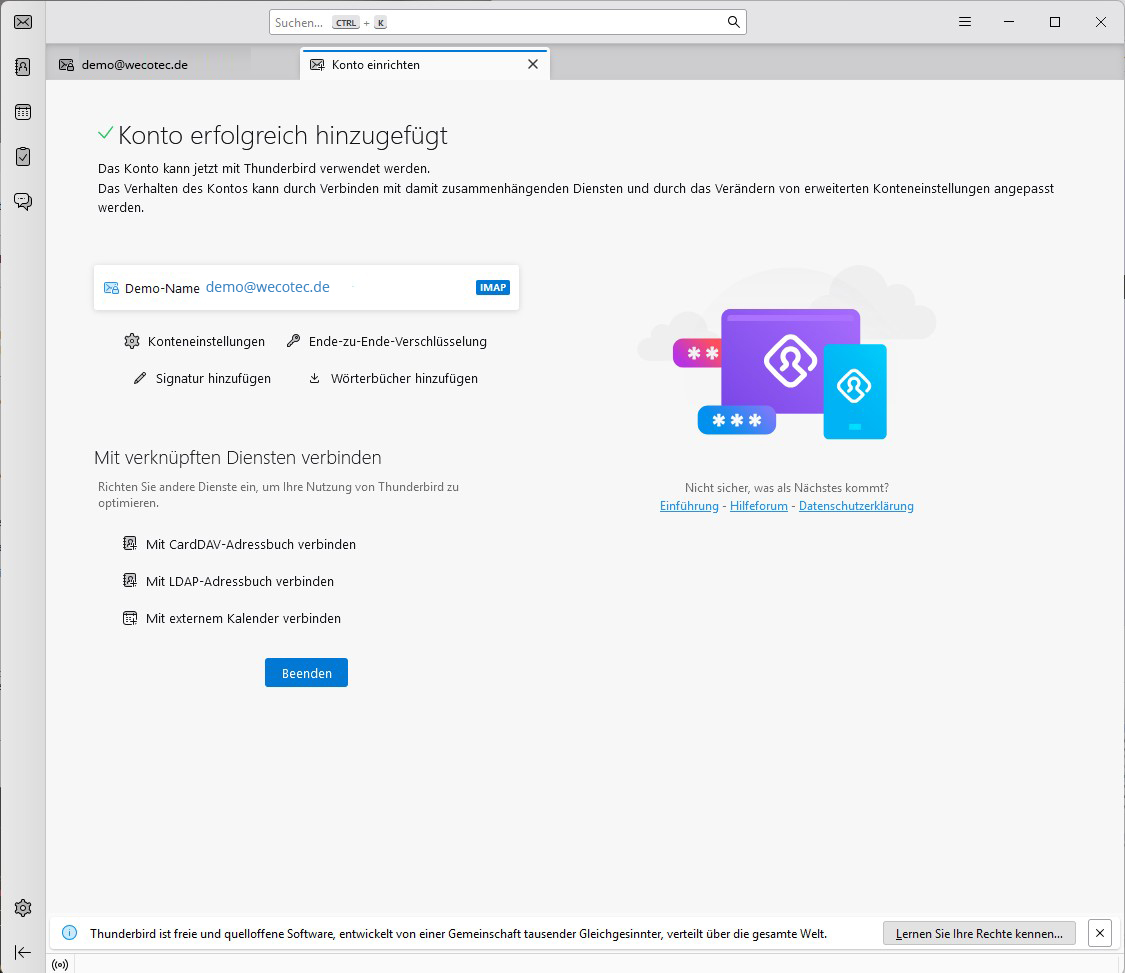Click the Mit verknüpften Diensten verbinden heading
This screenshot has height=973, width=1125.
237,457
